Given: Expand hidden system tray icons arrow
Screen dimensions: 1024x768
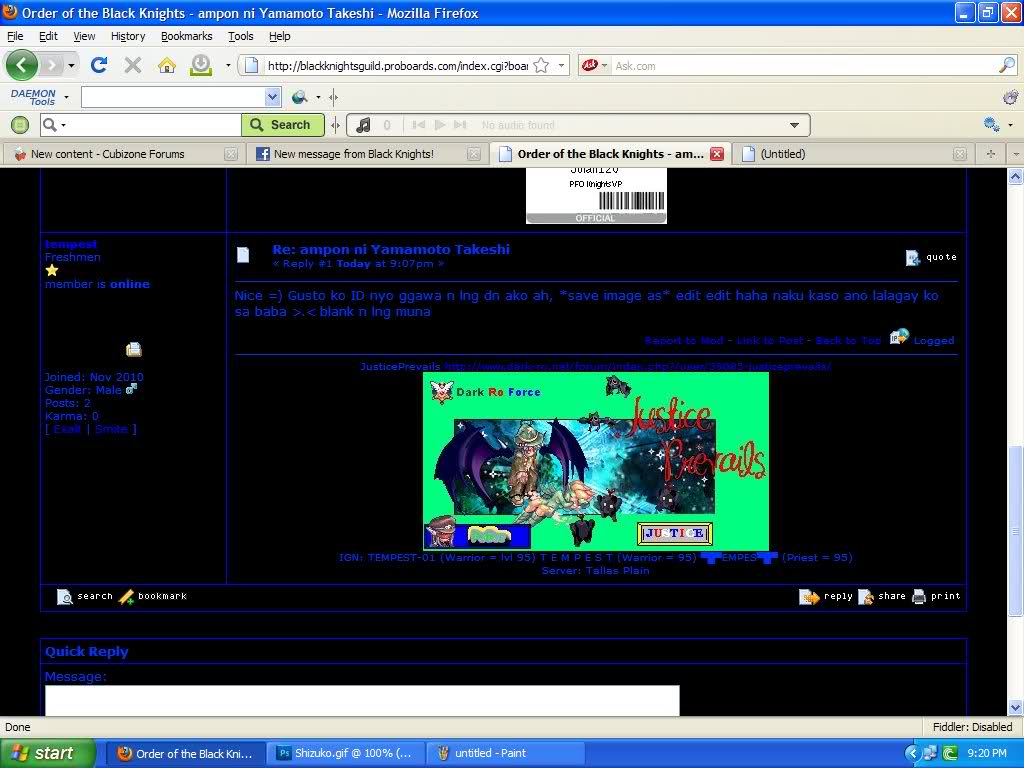Looking at the screenshot, I should coord(912,753).
